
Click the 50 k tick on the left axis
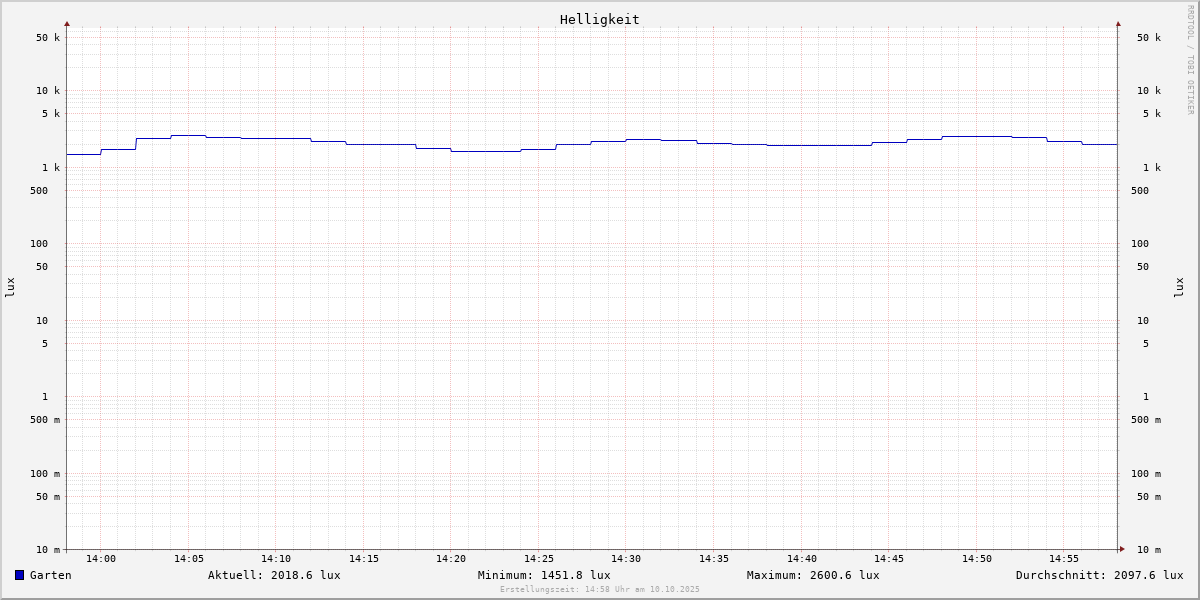point(48,38)
